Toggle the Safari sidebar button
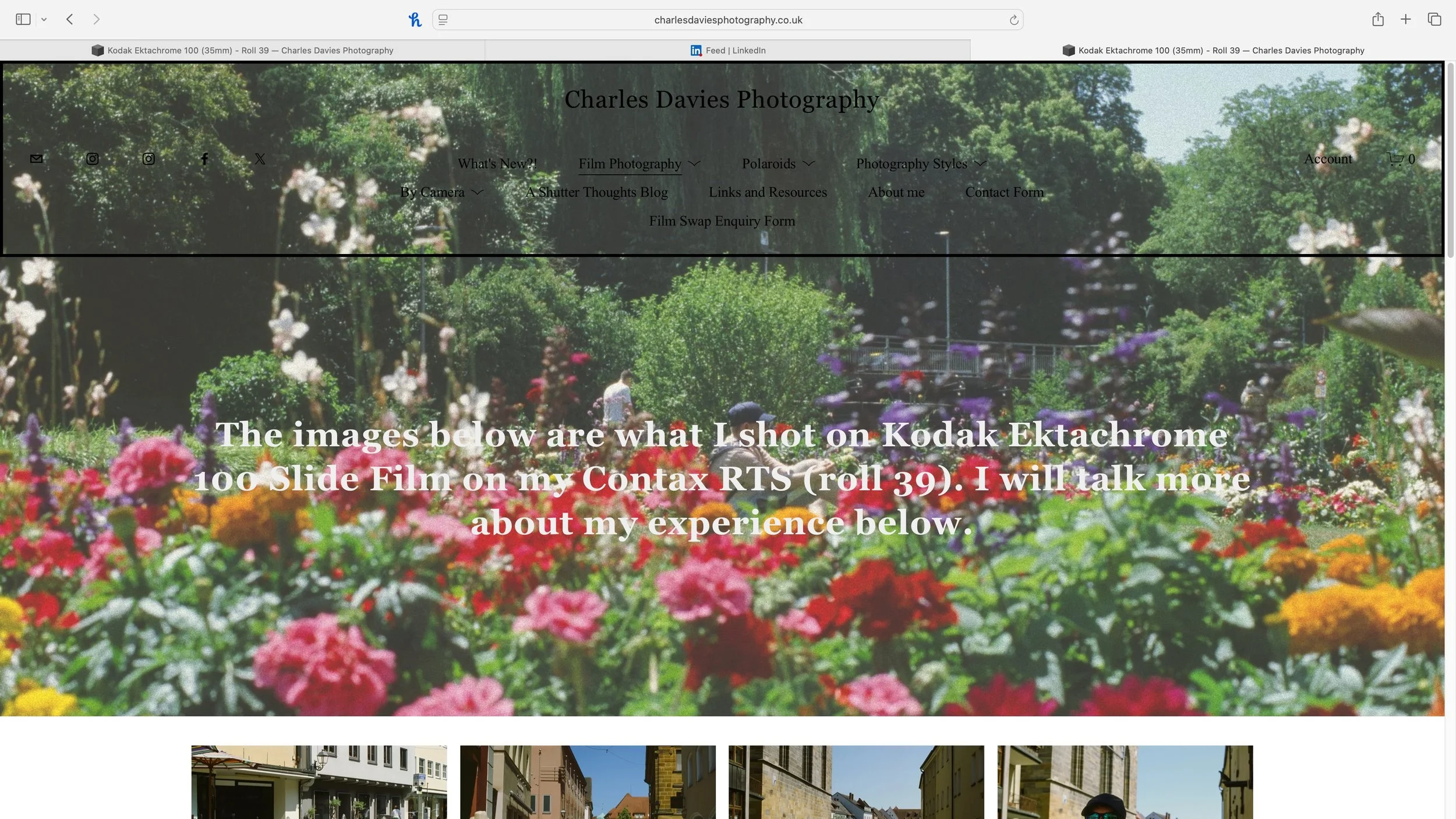Screen dimensions: 1456x819 (x=23, y=19)
